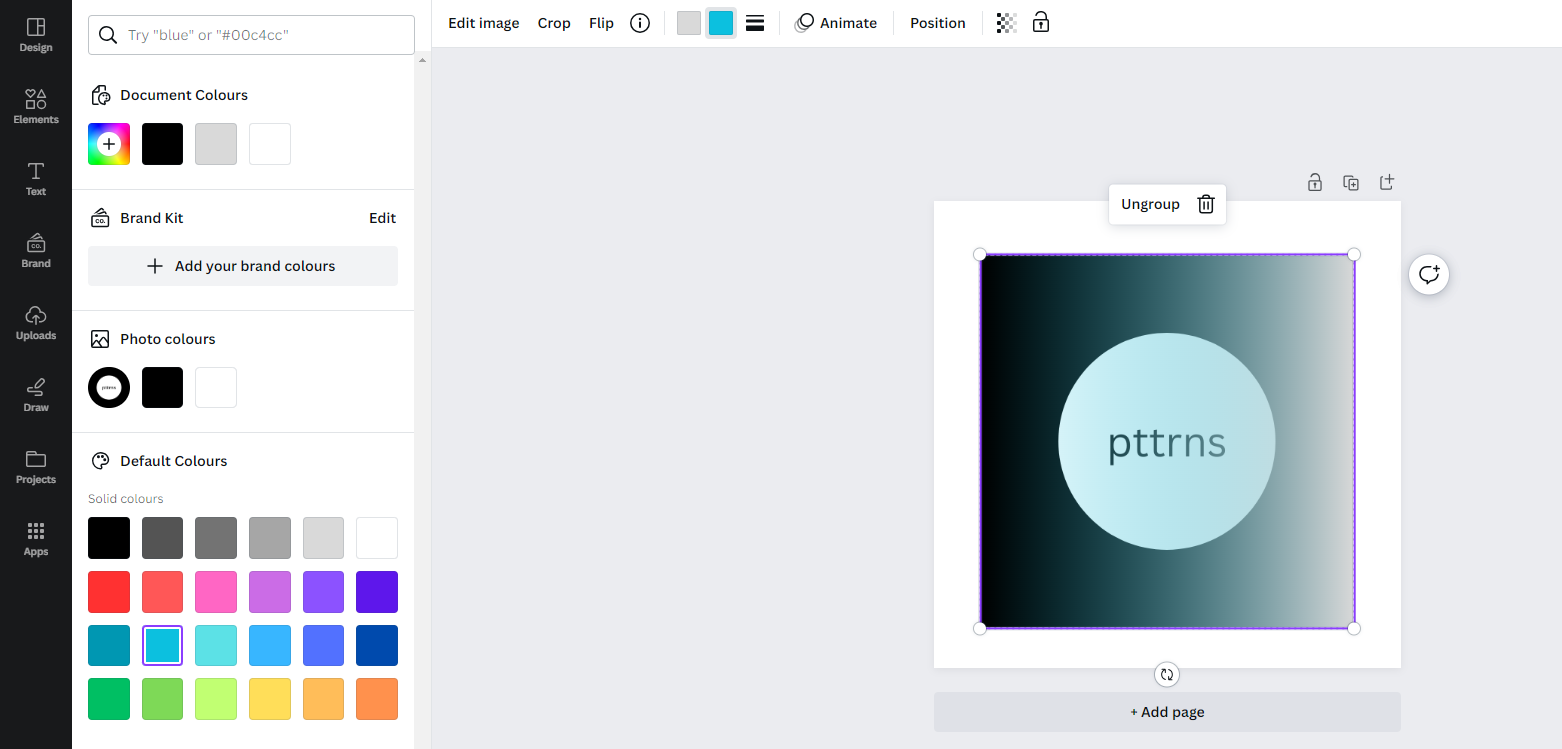The width and height of the screenshot is (1562, 749).
Task: Click the rotate handle below the canvas
Action: point(1167,674)
